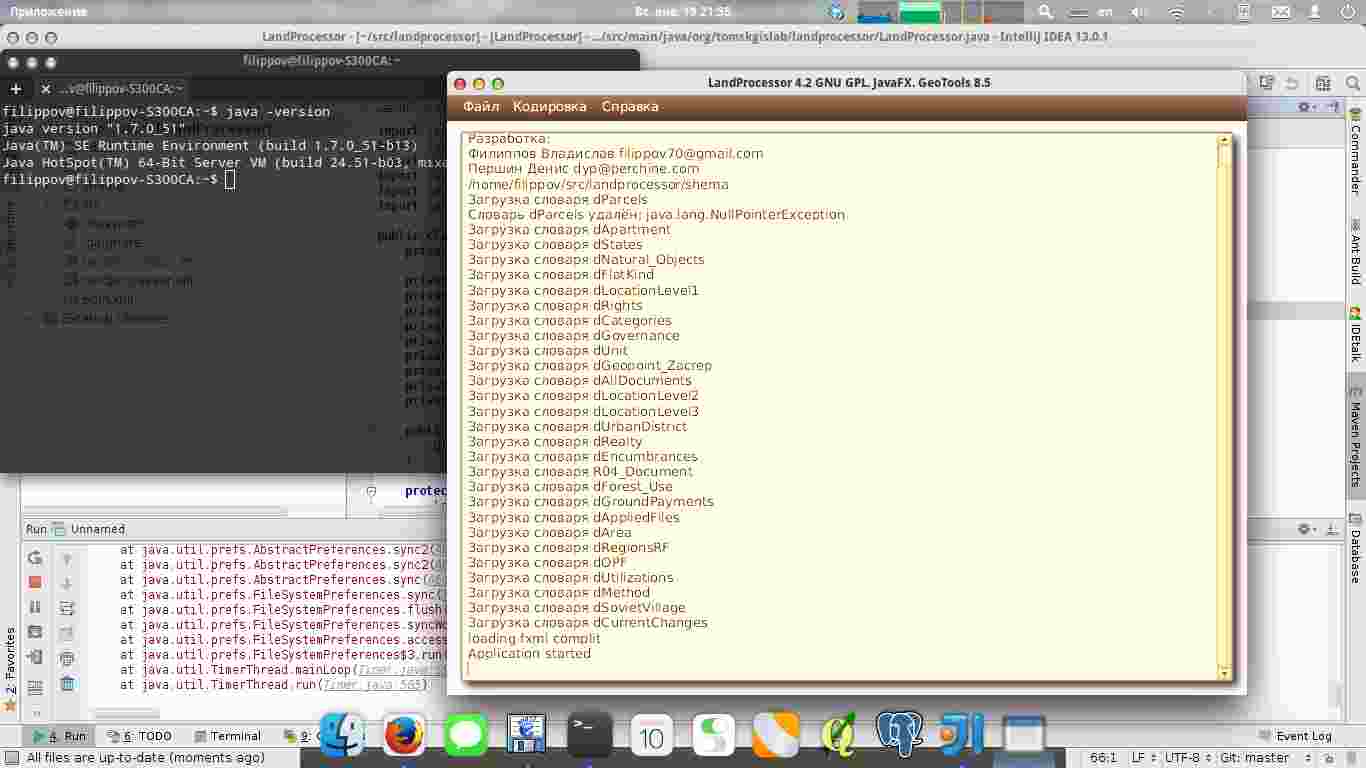Add a new terminal tab with plus
The height and width of the screenshot is (768, 1366).
(x=15, y=89)
